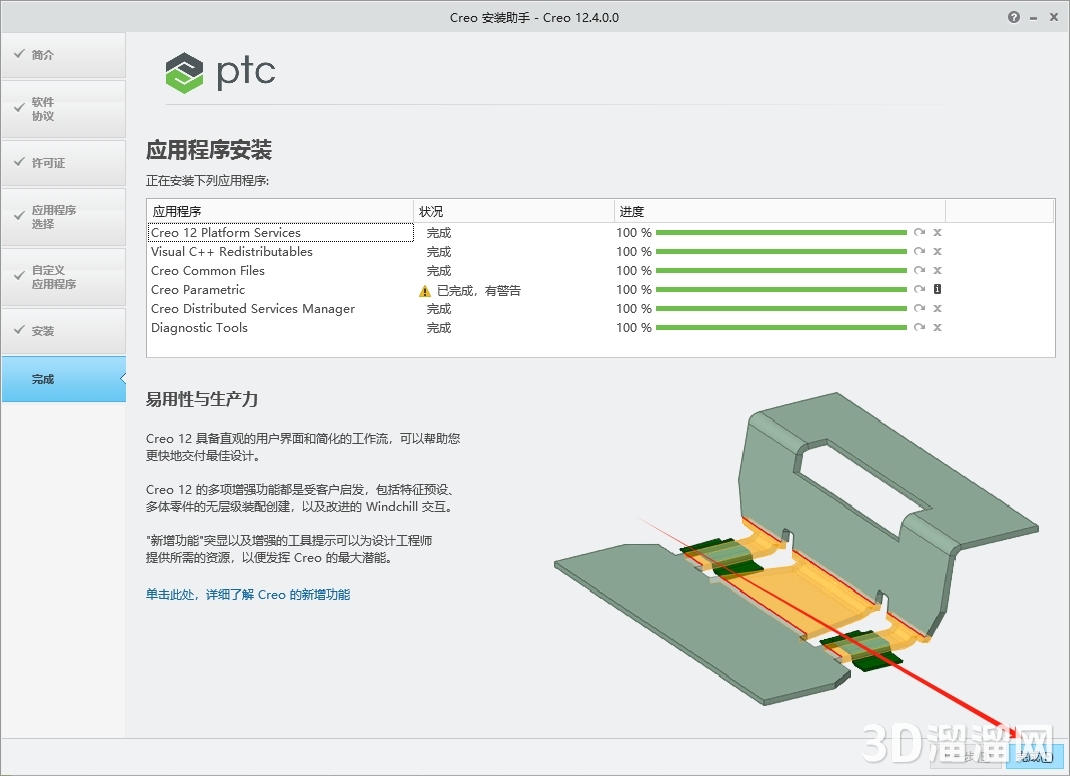Click the PTC logo icon
Image resolution: width=1070 pixels, height=776 pixels.
point(183,72)
